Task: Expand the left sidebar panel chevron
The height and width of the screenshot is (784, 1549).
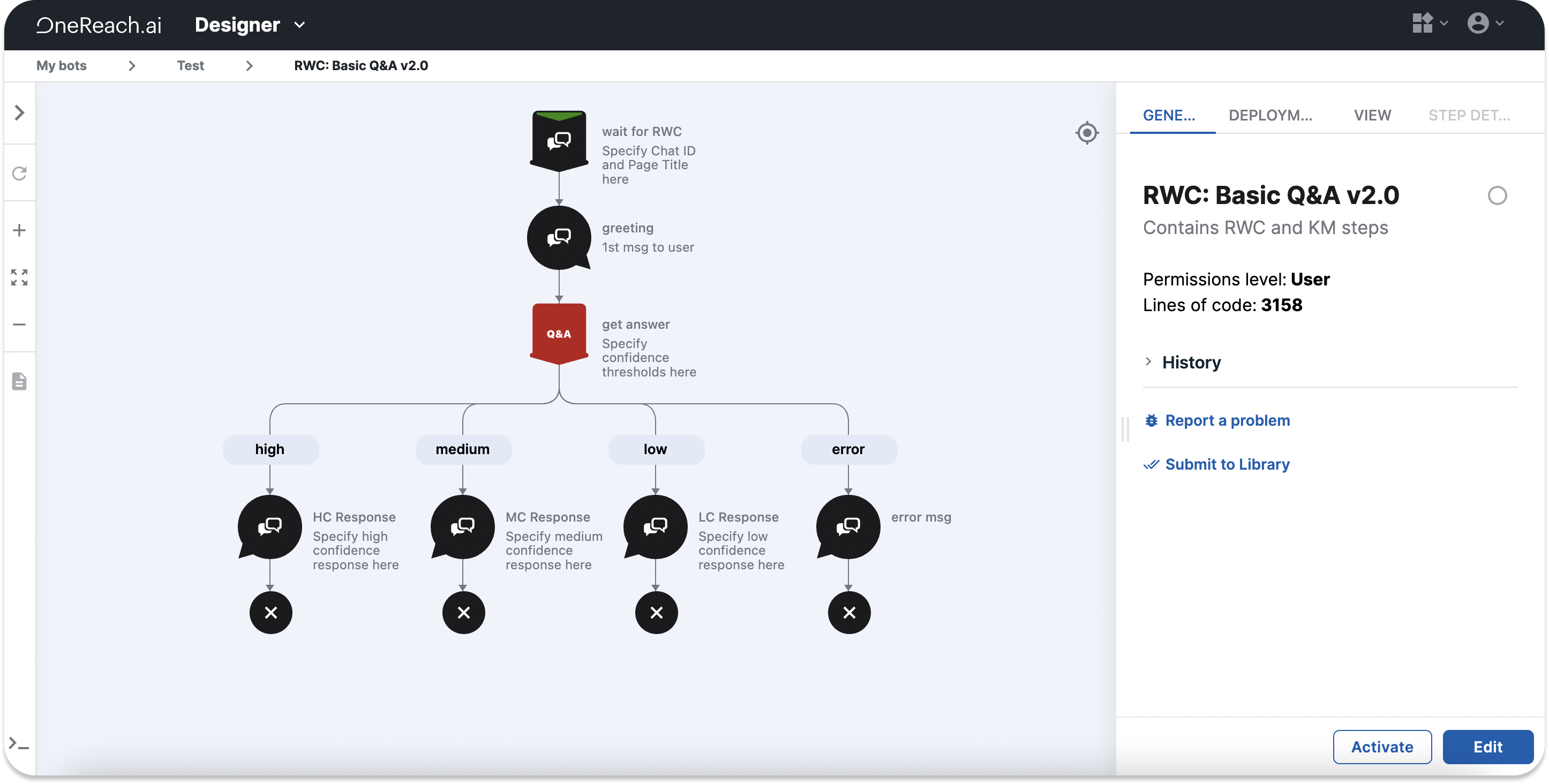Action: [x=19, y=112]
